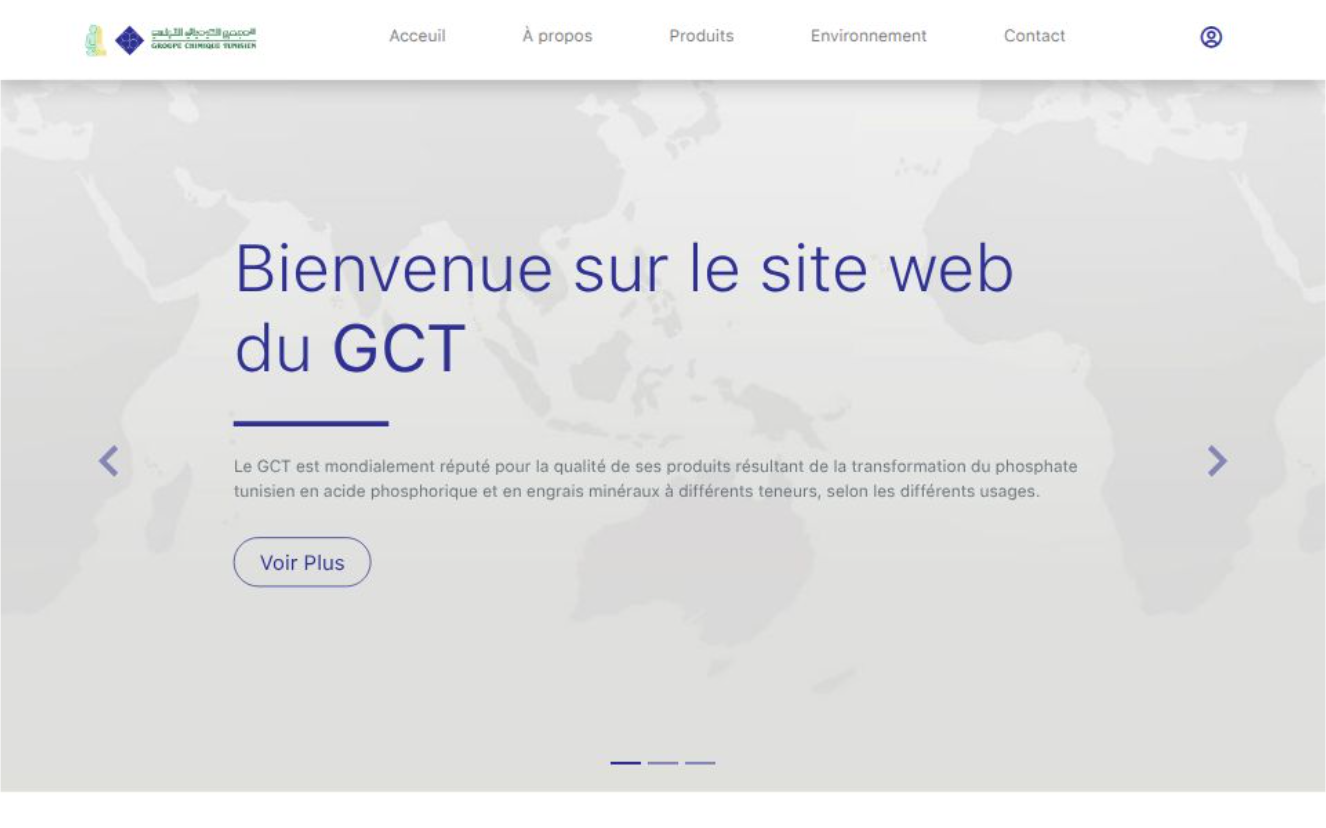The width and height of the screenshot is (1326, 828).
Task: Select the first carousel slide indicator
Action: (x=625, y=763)
